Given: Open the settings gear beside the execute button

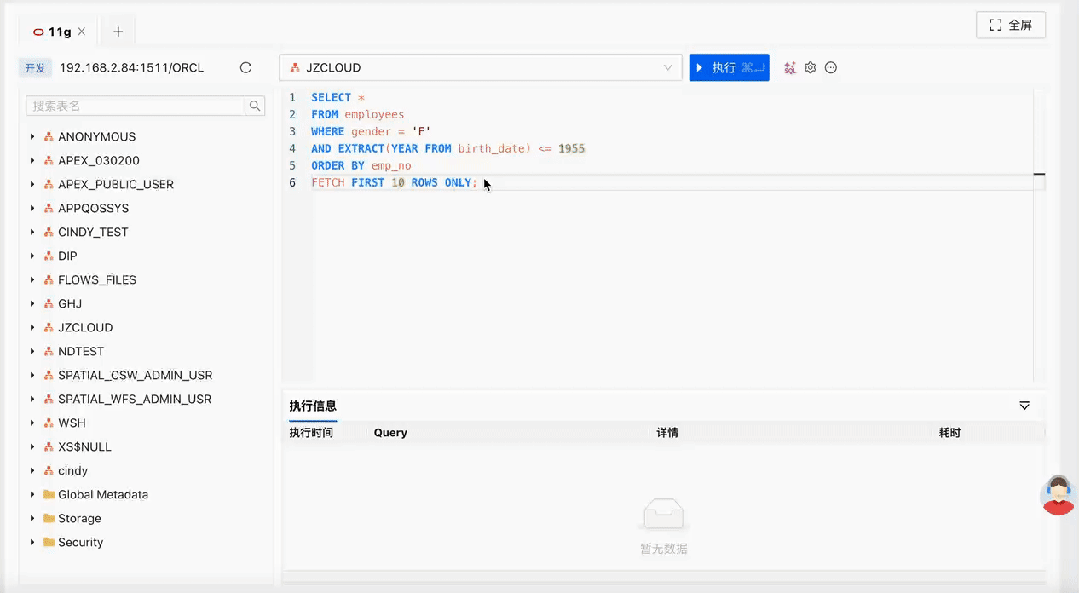Looking at the screenshot, I should point(811,67).
